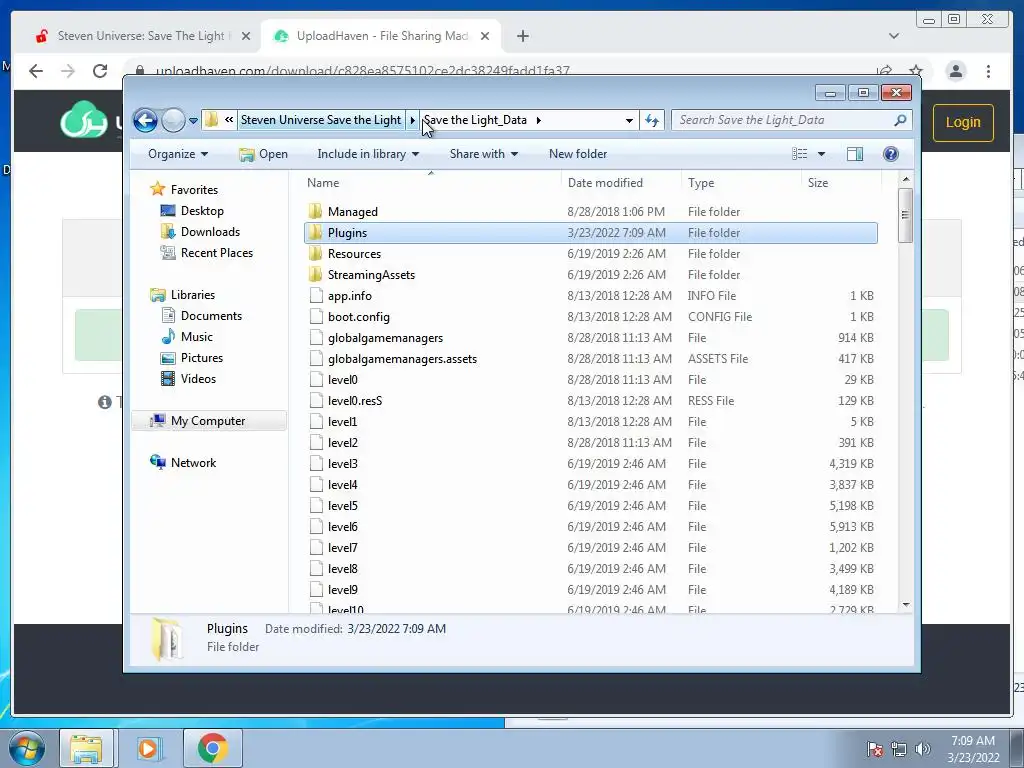Select Network in the navigation pane
Image resolution: width=1024 pixels, height=768 pixels.
193,463
